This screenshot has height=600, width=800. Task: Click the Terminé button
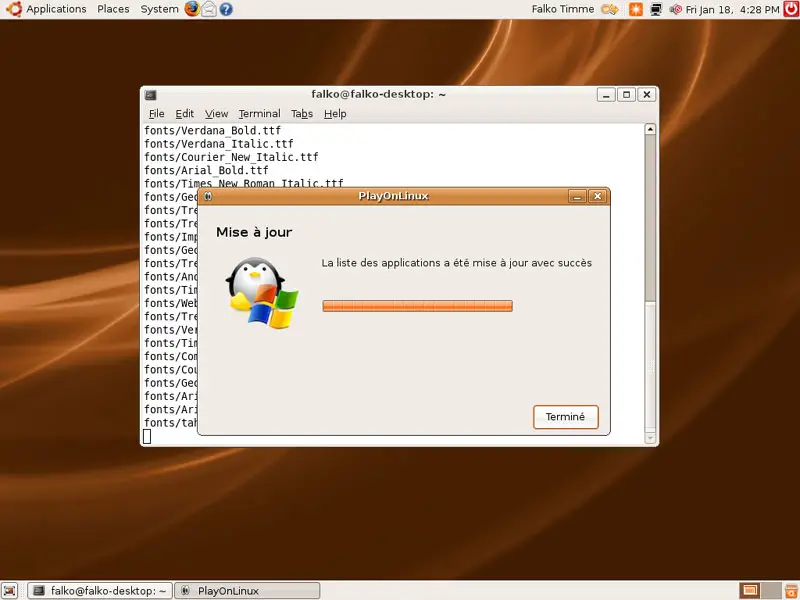tap(565, 417)
